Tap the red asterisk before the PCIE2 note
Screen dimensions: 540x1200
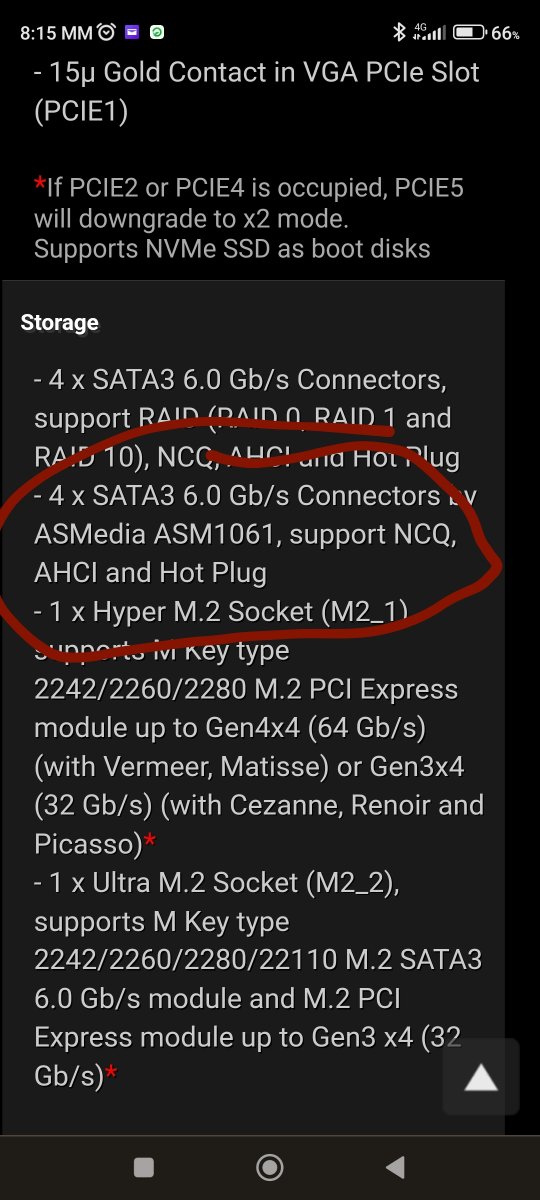40,185
